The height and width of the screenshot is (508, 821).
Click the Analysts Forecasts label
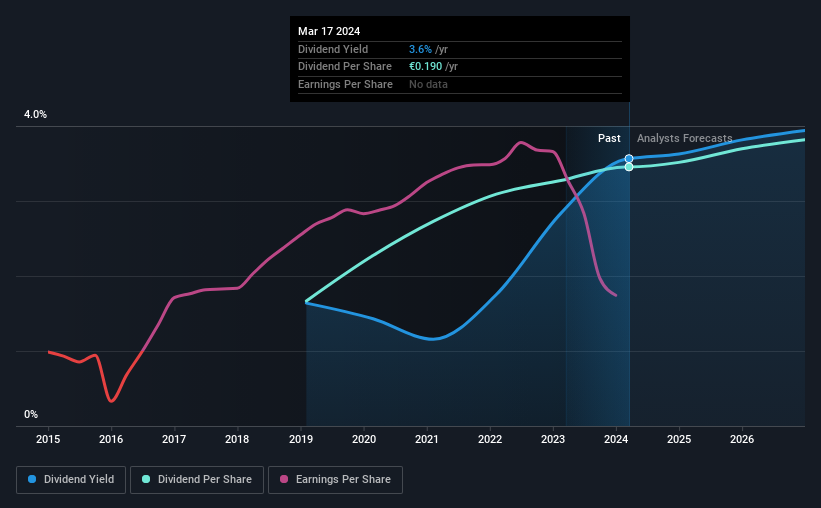[684, 138]
